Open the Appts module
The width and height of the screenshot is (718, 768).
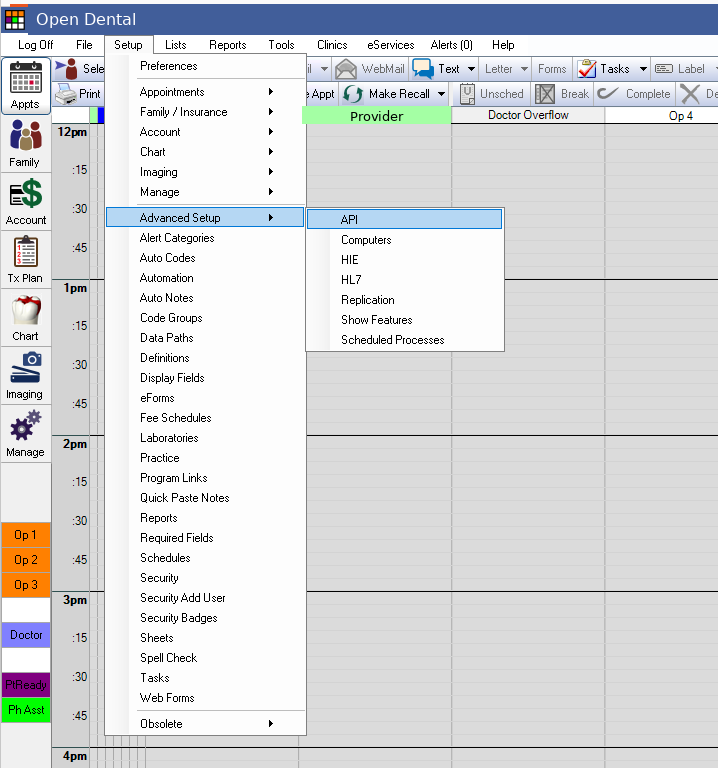click(x=25, y=86)
